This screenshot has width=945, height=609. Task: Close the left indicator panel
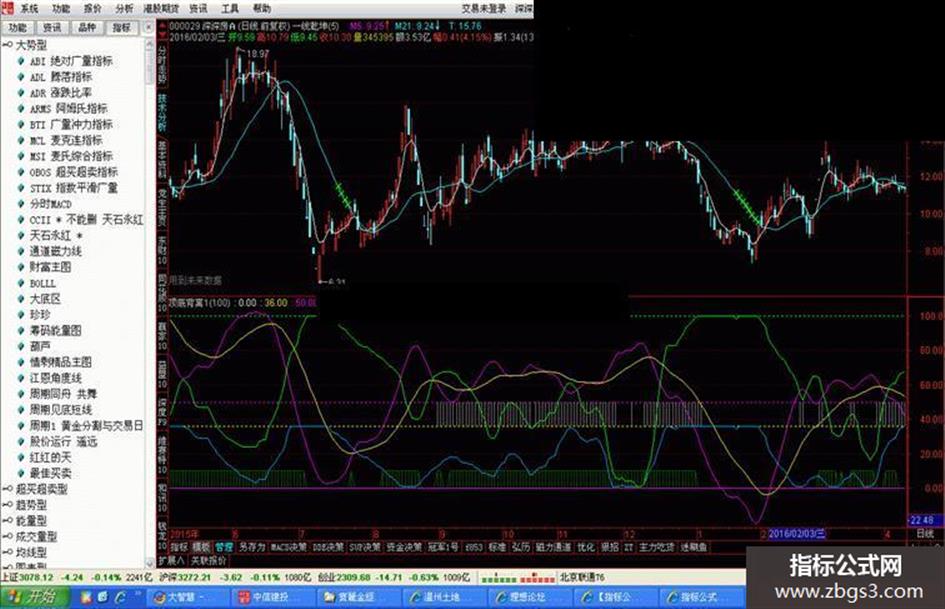(148, 27)
